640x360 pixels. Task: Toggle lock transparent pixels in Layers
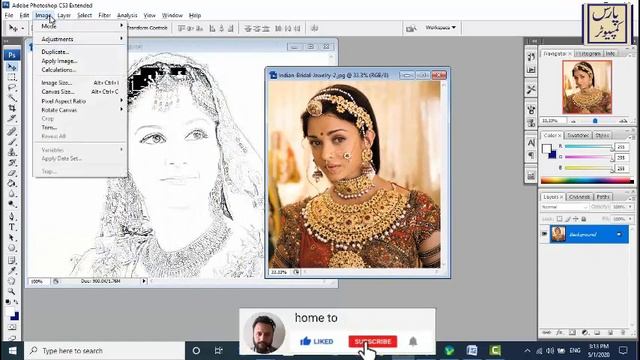(560, 219)
